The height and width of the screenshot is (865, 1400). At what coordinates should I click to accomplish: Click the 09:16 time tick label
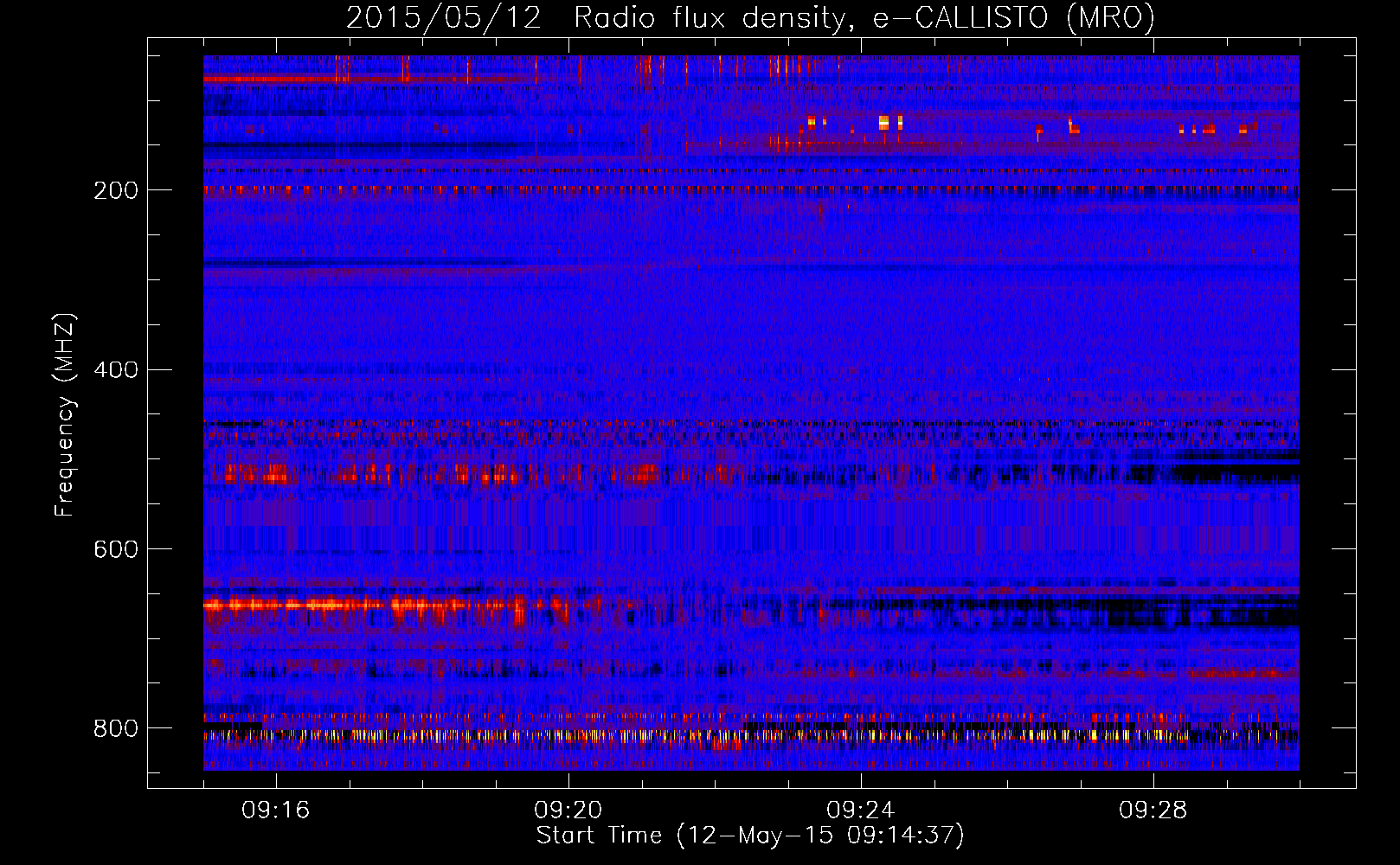click(276, 811)
